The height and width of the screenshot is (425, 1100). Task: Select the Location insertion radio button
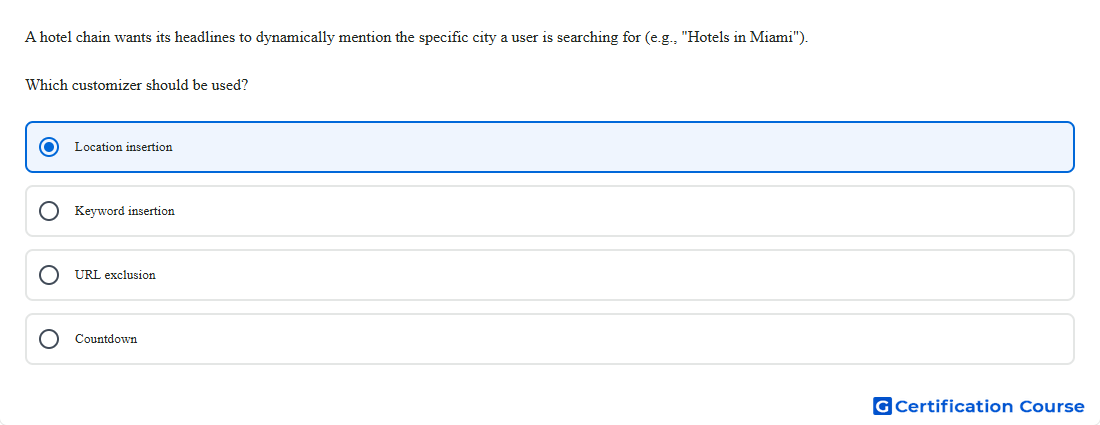(49, 147)
